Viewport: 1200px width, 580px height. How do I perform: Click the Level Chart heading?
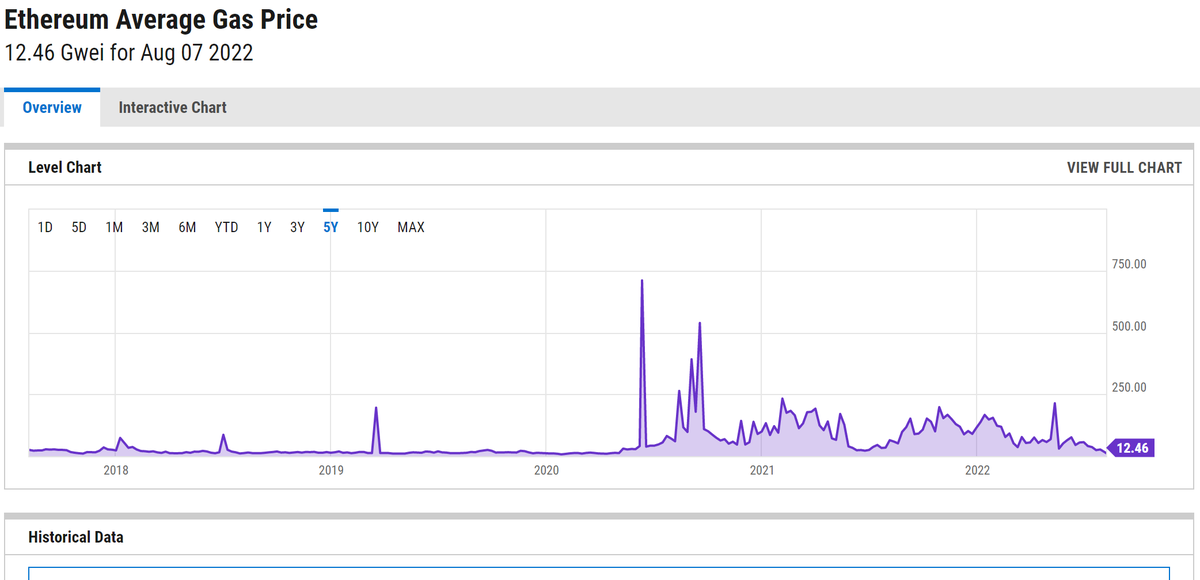[x=65, y=168]
